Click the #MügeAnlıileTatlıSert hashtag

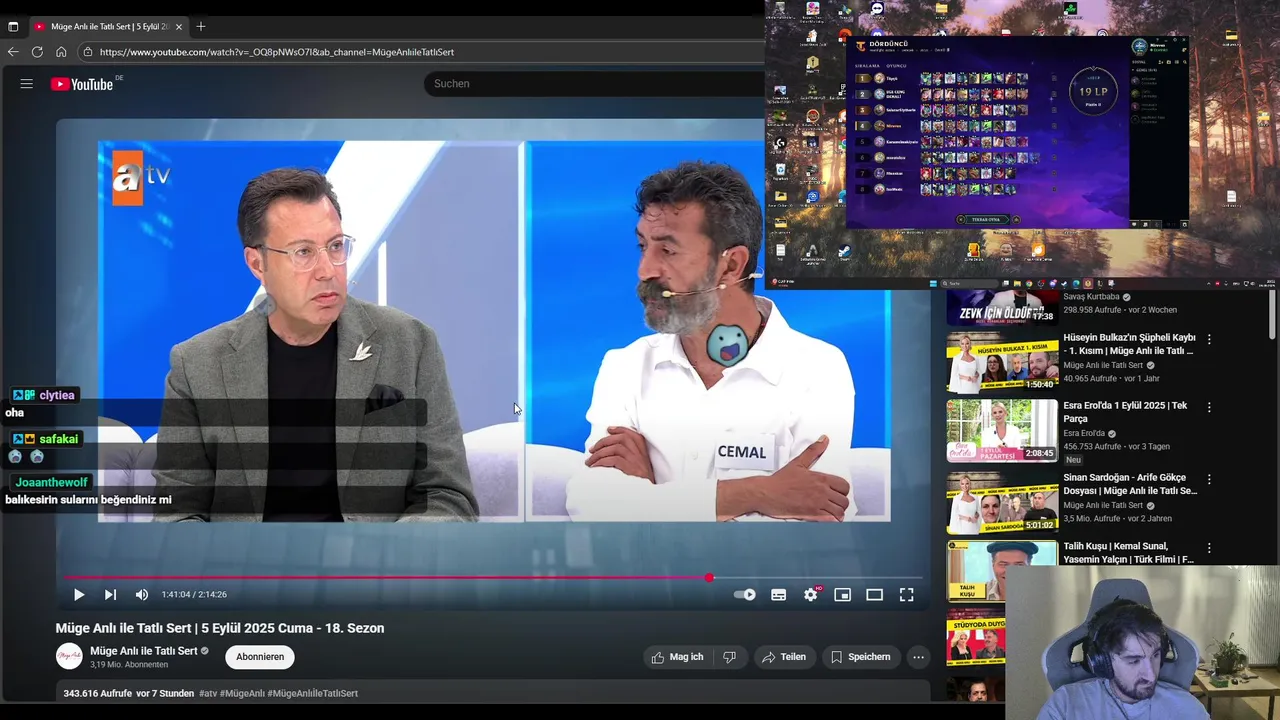tap(312, 693)
